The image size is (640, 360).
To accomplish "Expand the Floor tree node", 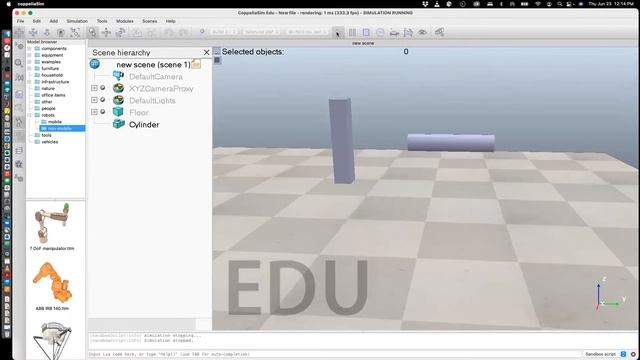I will (x=94, y=112).
